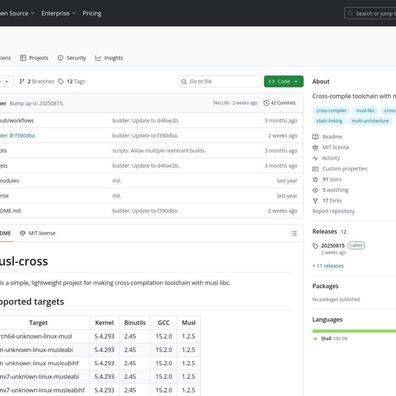
Task: Expand the Enterprise menu
Action: click(x=58, y=13)
